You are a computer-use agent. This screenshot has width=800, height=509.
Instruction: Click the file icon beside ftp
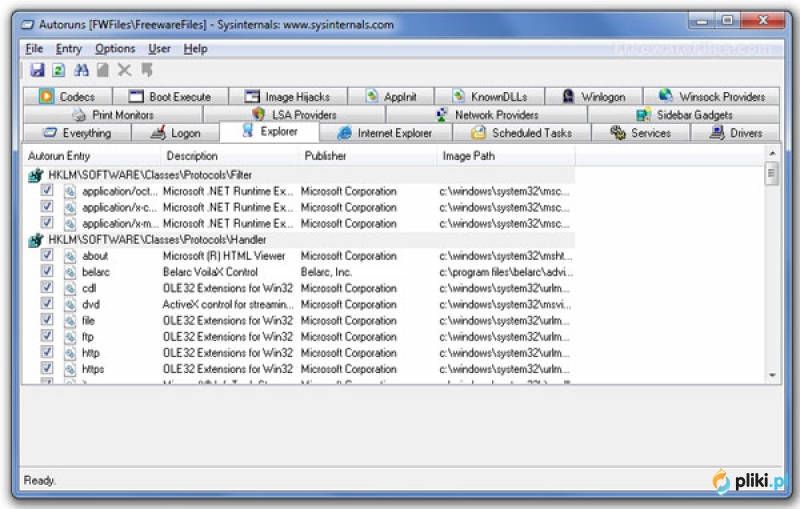pos(70,337)
